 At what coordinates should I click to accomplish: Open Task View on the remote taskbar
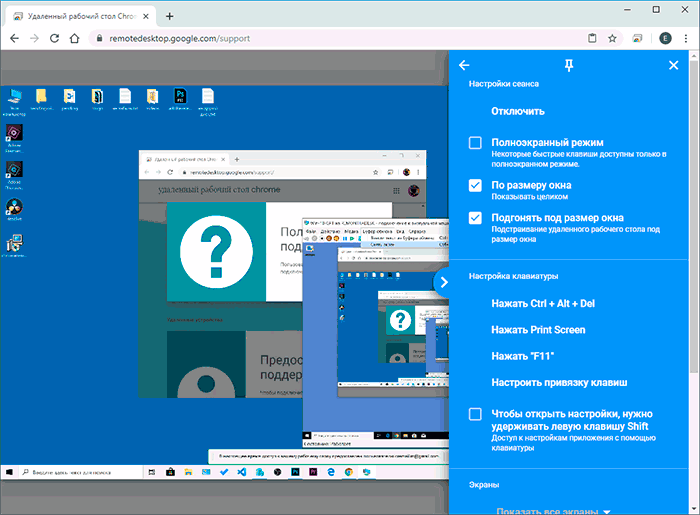(152, 472)
